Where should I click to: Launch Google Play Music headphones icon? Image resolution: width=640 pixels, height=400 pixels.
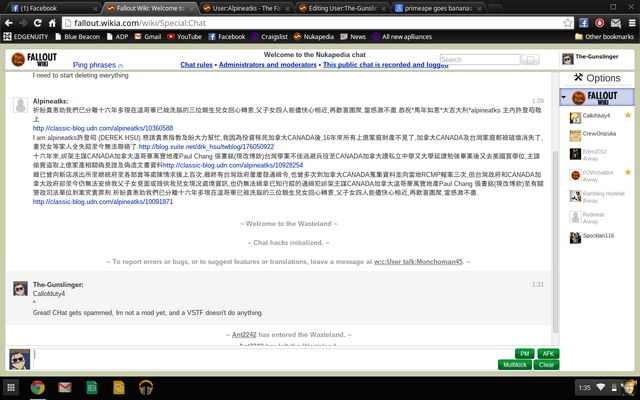pyautogui.click(x=146, y=387)
